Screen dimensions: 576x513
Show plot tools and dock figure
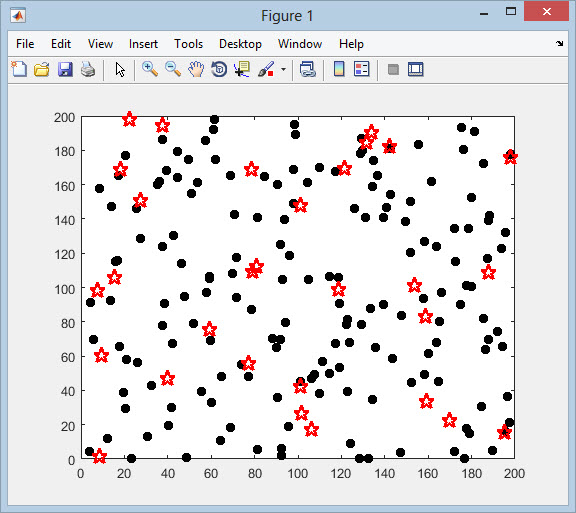(415, 69)
